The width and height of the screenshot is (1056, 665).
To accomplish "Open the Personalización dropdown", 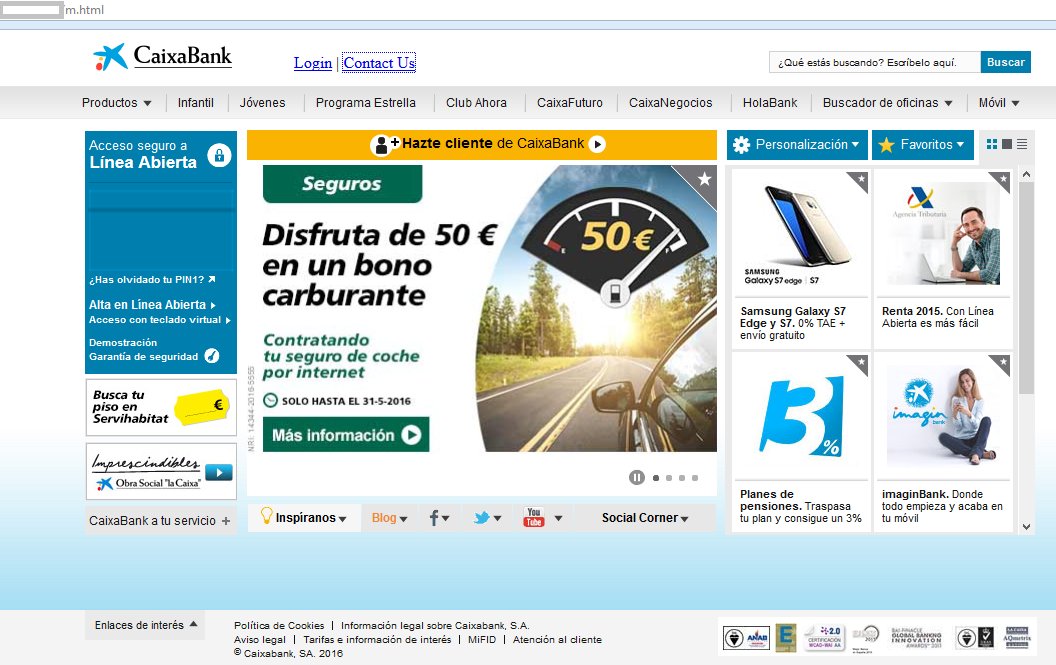I will coord(797,145).
